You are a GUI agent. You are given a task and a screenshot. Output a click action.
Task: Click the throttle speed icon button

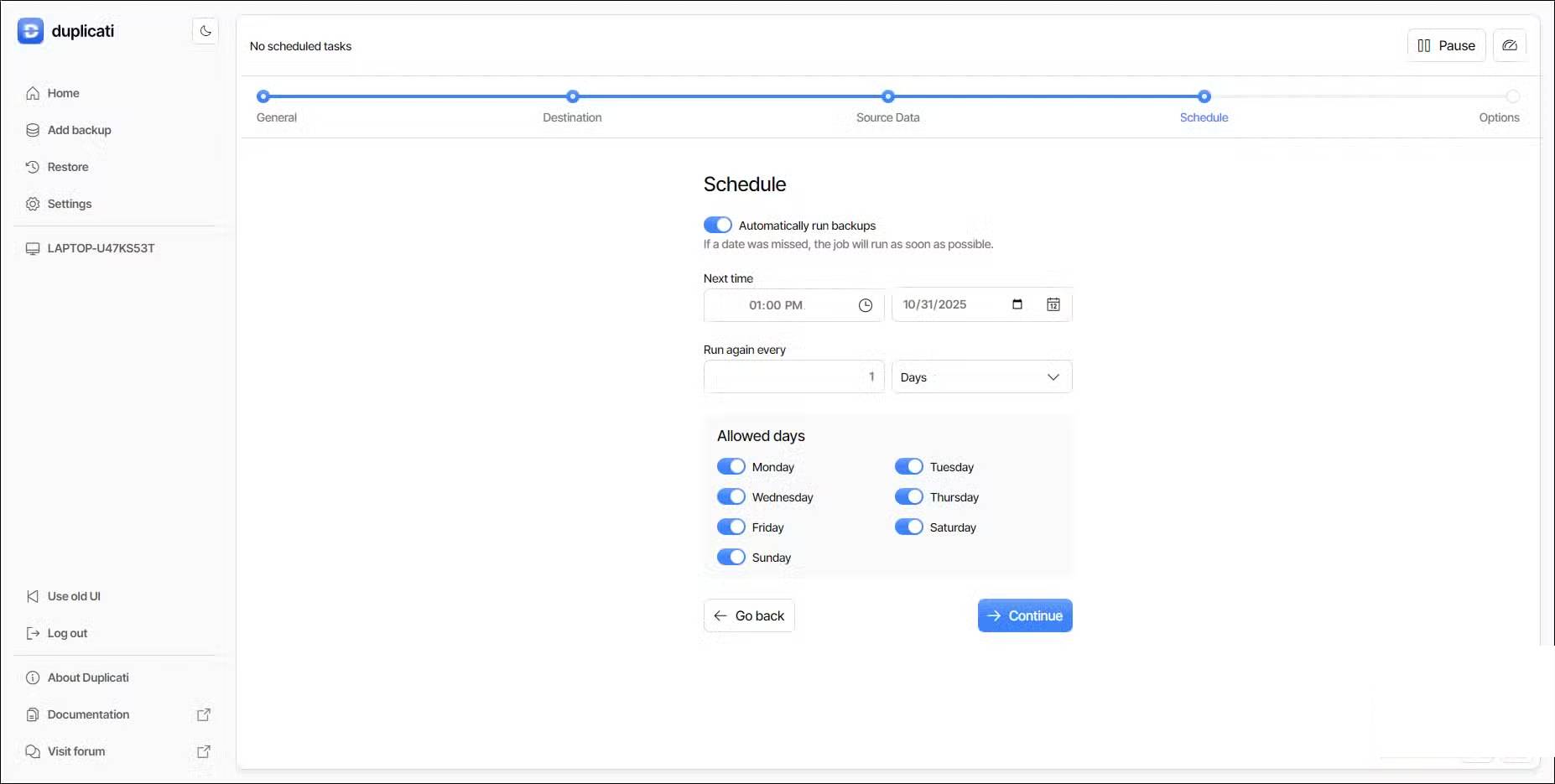(x=1509, y=45)
